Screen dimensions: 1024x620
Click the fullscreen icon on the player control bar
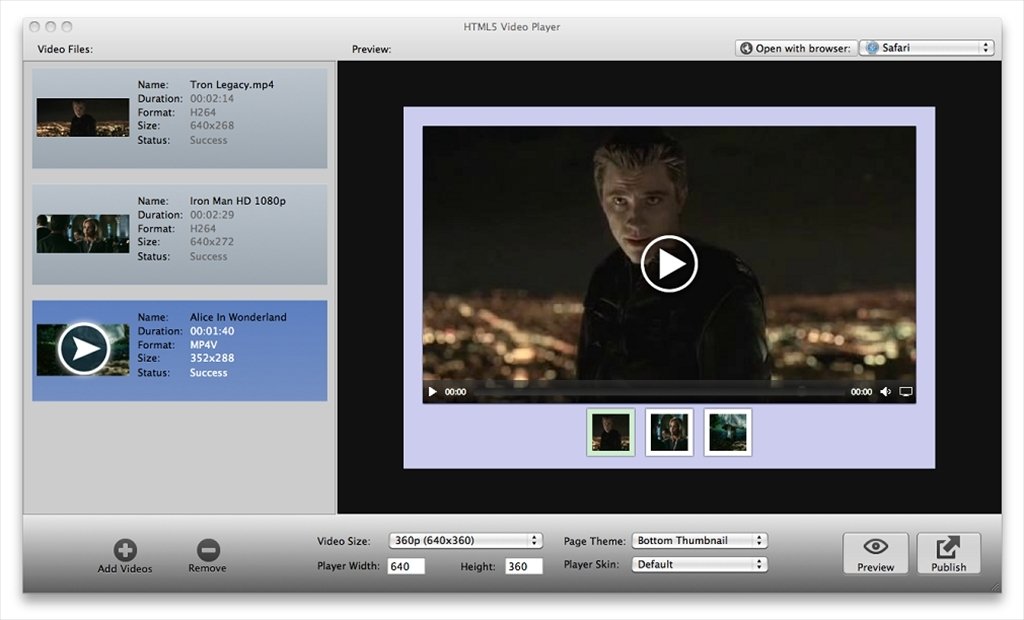point(905,392)
